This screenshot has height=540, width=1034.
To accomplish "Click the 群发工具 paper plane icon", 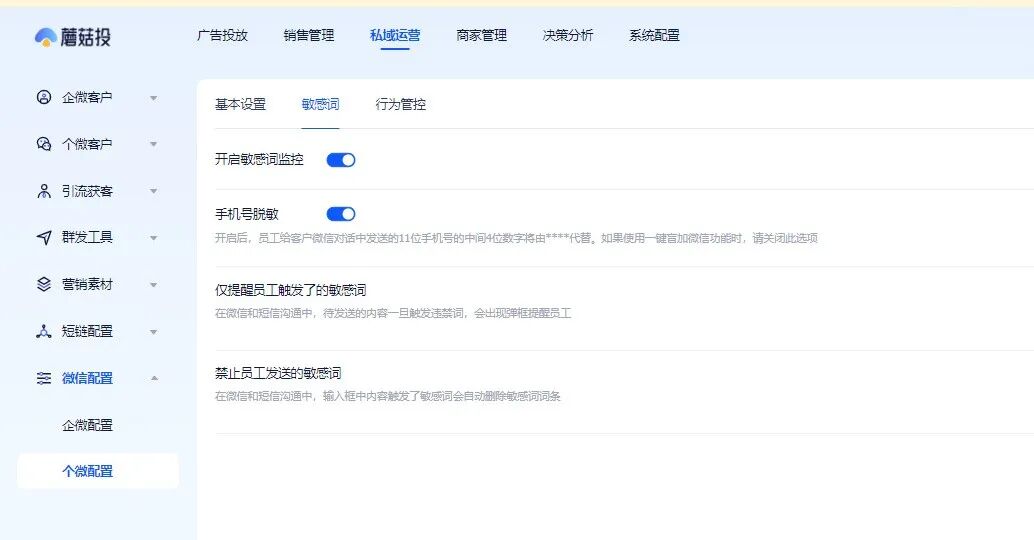I will [x=43, y=238].
